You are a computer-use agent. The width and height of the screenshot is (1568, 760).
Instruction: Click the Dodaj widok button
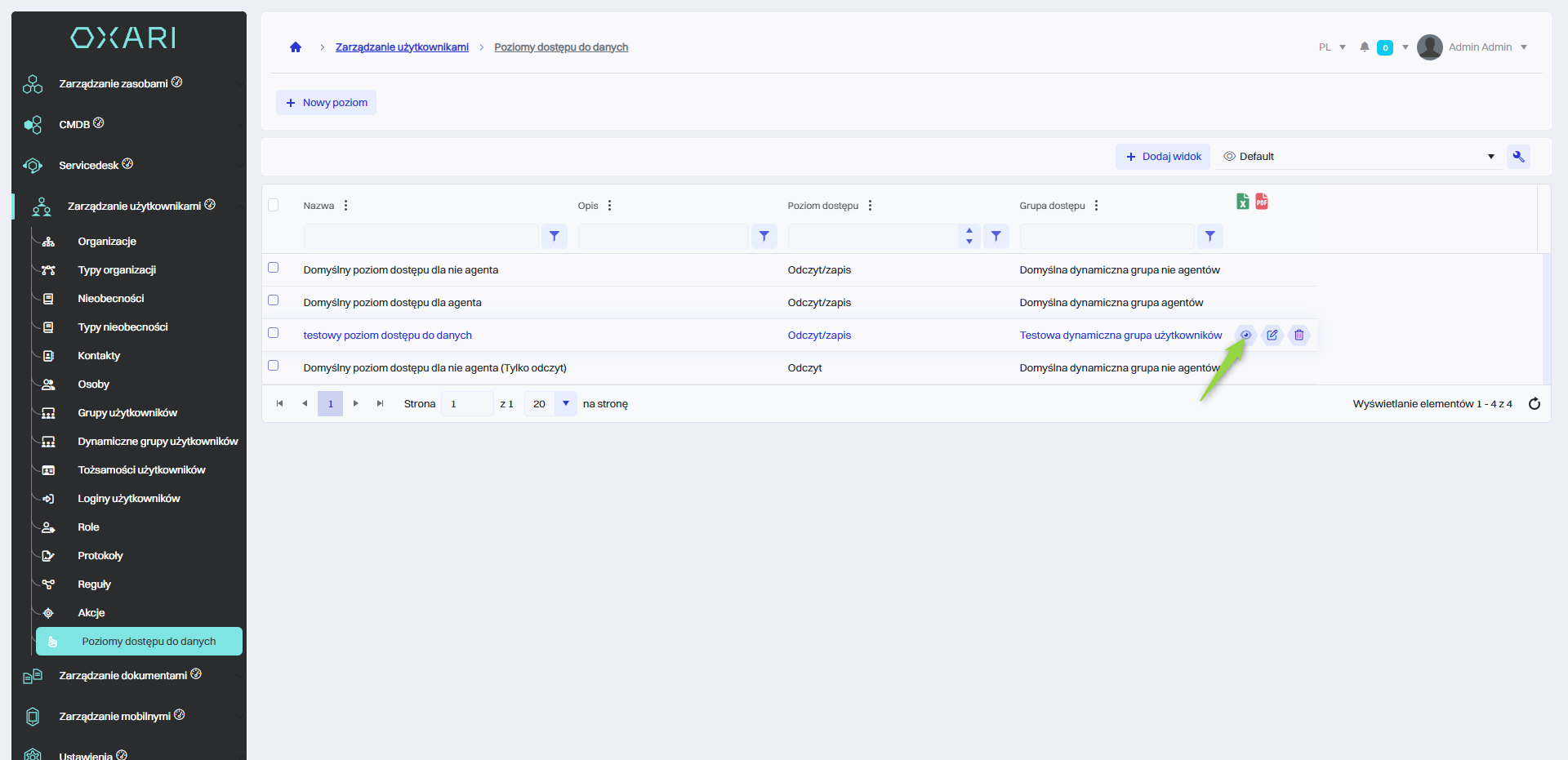pos(1163,157)
